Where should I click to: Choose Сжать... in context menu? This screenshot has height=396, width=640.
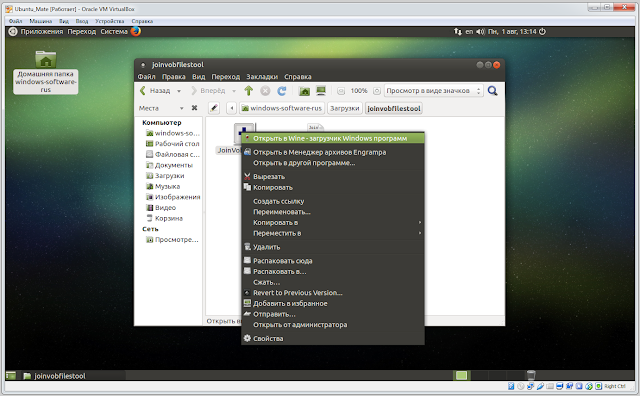click(x=333, y=282)
